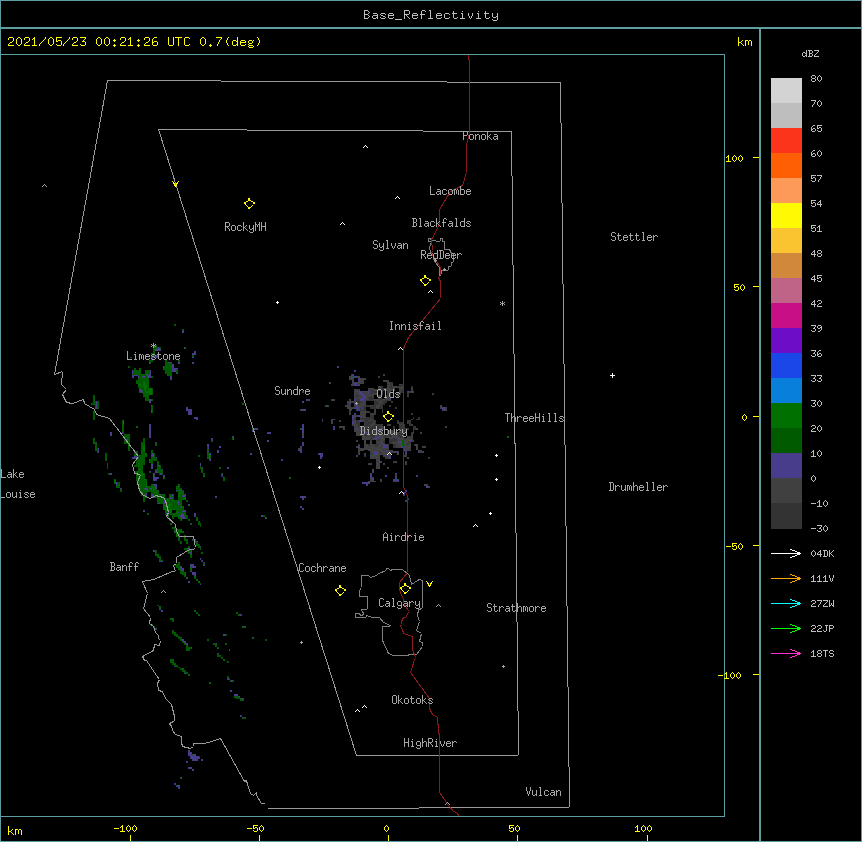Select the magenta 42 dBZ color swatch
Image resolution: width=862 pixels, height=842 pixels.
(786, 315)
